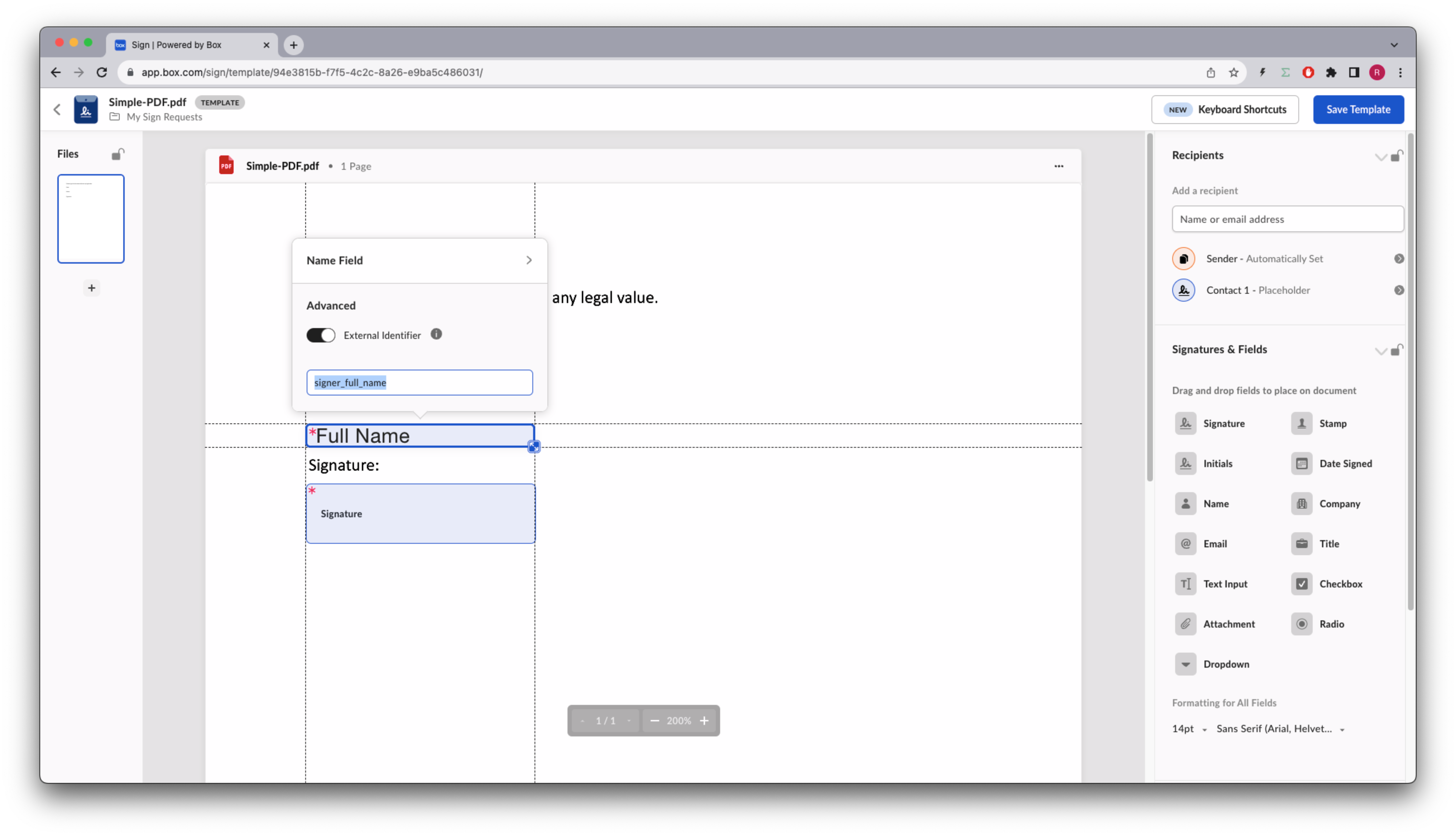Click the Save Template button

tap(1358, 109)
